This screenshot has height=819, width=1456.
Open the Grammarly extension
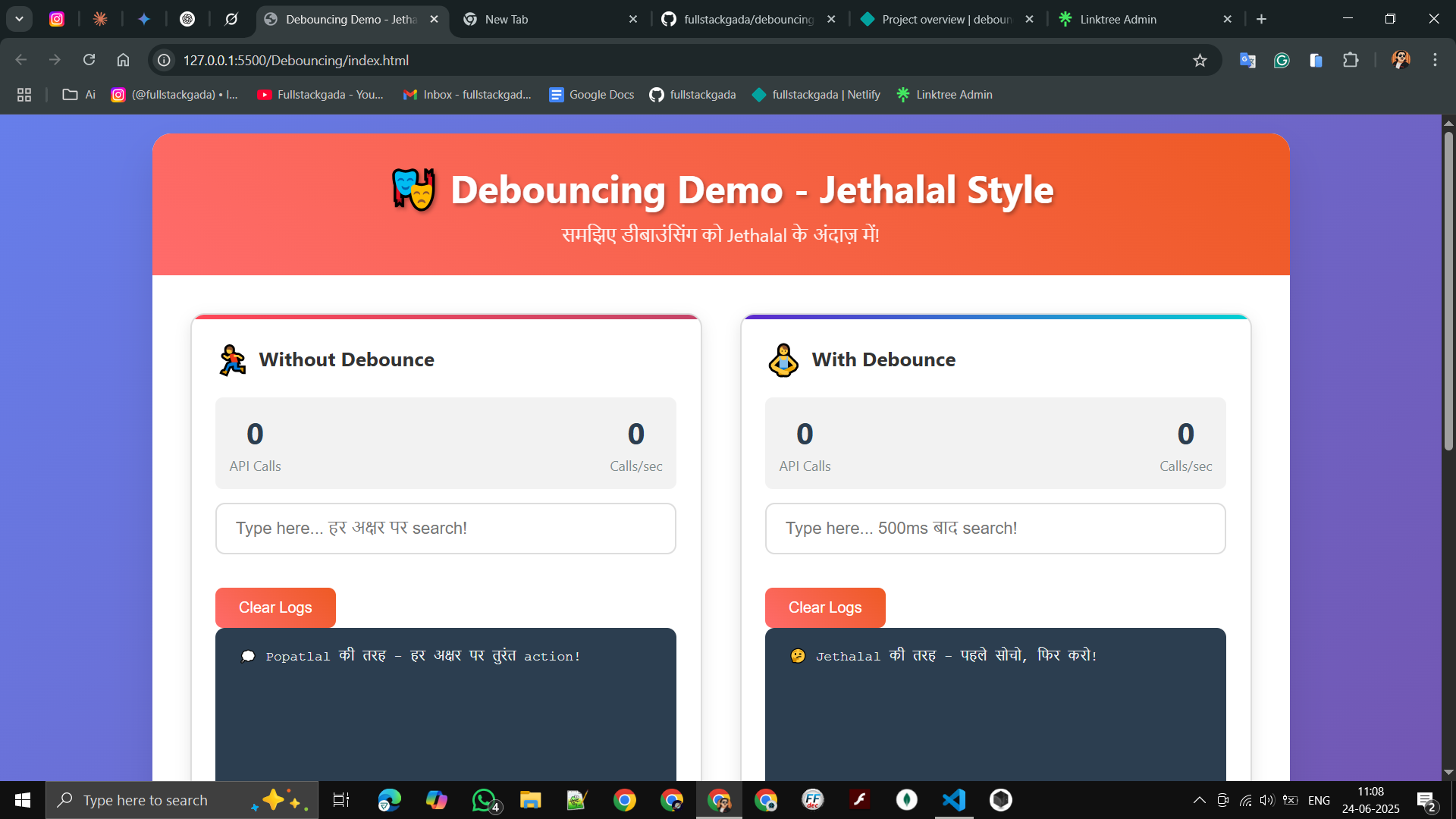tap(1282, 60)
